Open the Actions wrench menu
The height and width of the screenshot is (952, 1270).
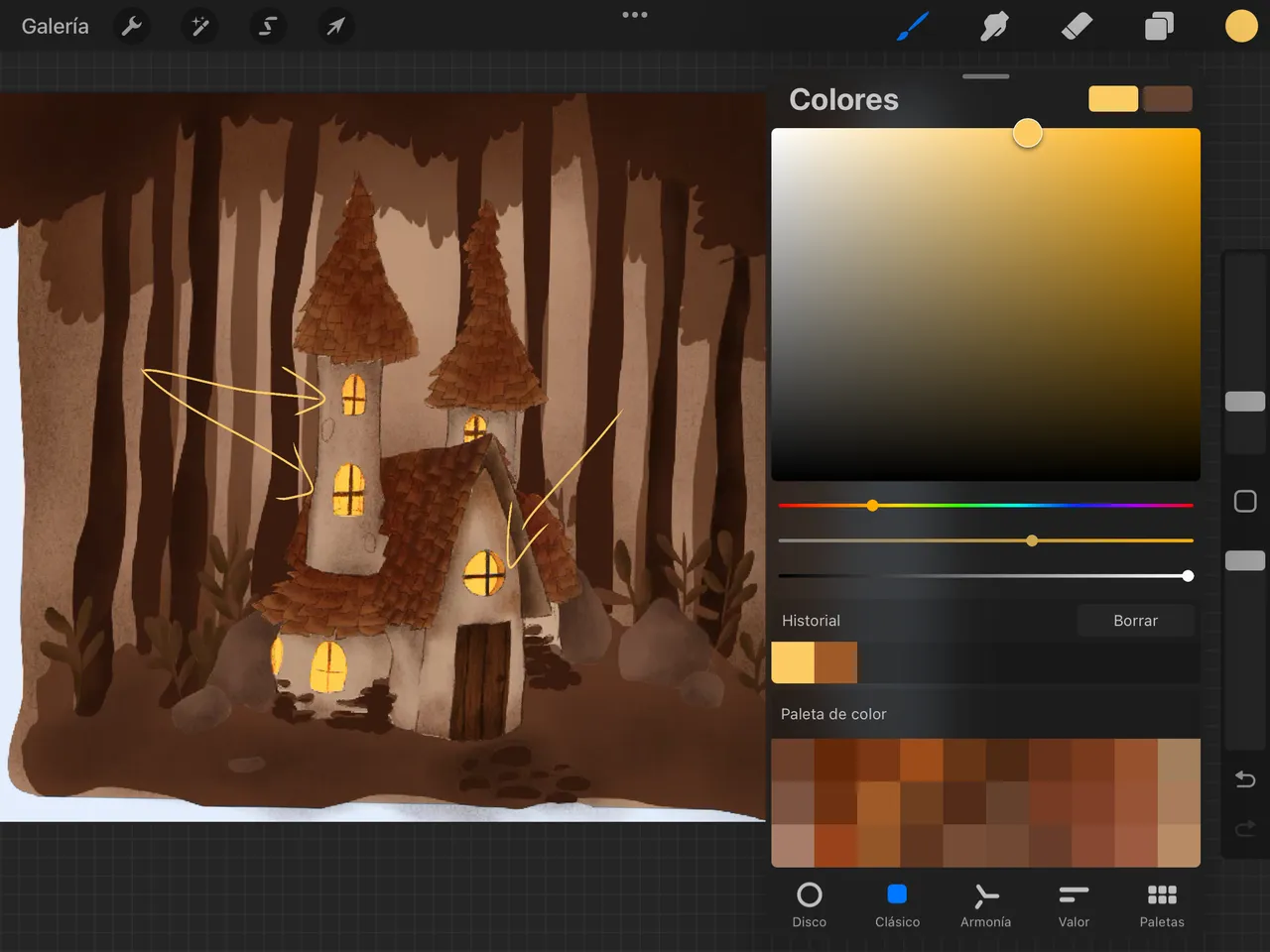(132, 27)
